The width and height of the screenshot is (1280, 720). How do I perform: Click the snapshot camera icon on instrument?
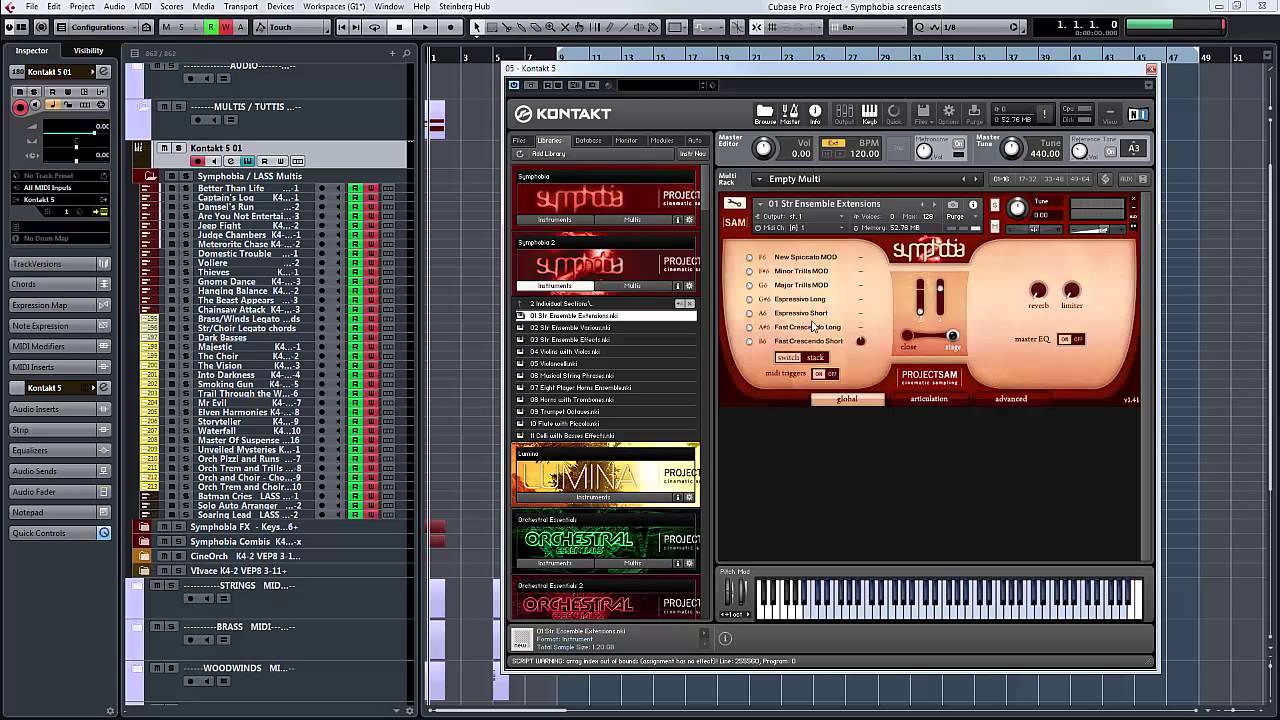tap(953, 204)
